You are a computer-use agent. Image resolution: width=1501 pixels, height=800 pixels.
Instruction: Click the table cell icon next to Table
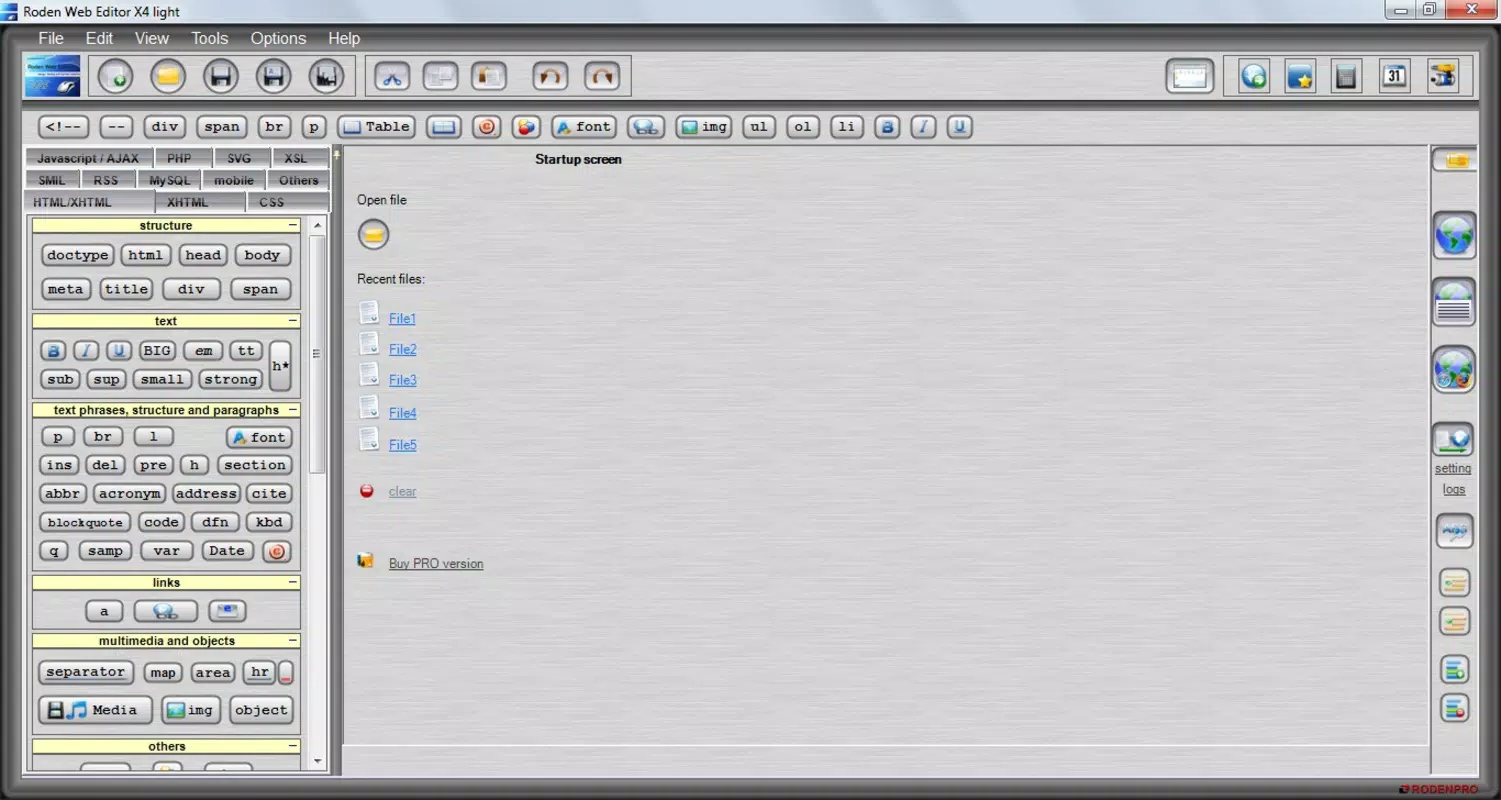[x=445, y=127]
